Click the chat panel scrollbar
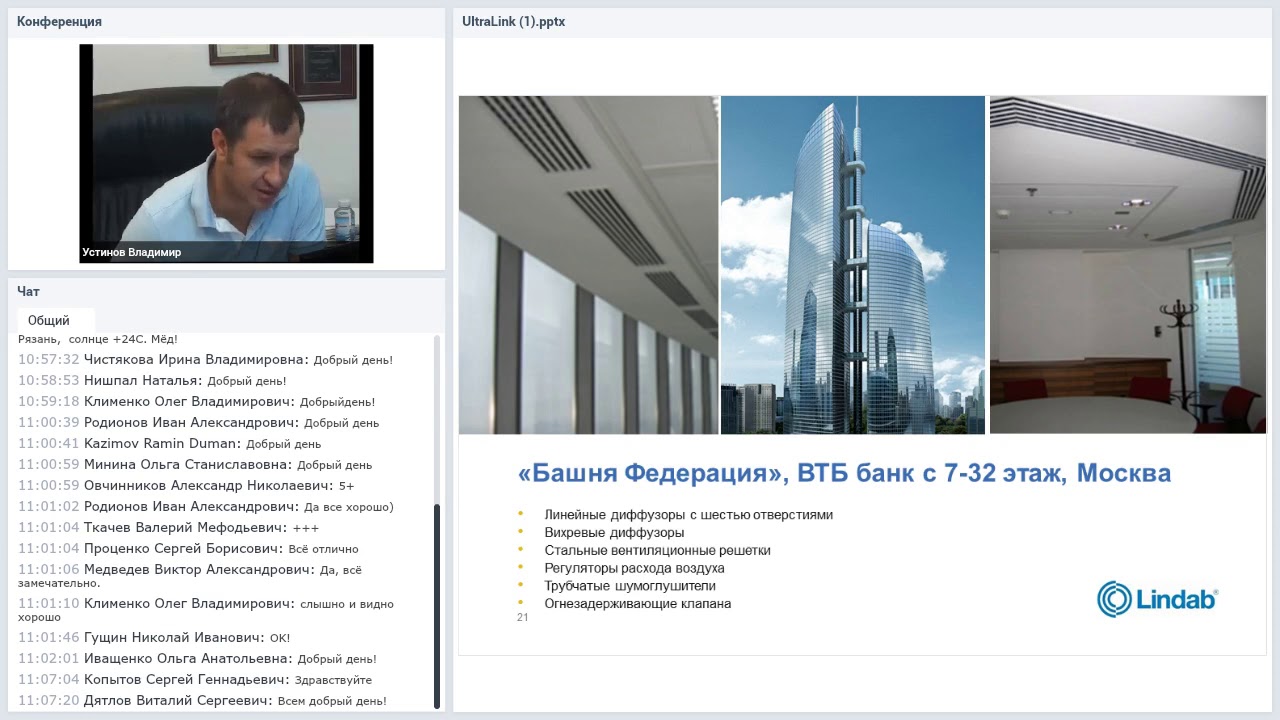This screenshot has width=1280, height=720. 437,606
